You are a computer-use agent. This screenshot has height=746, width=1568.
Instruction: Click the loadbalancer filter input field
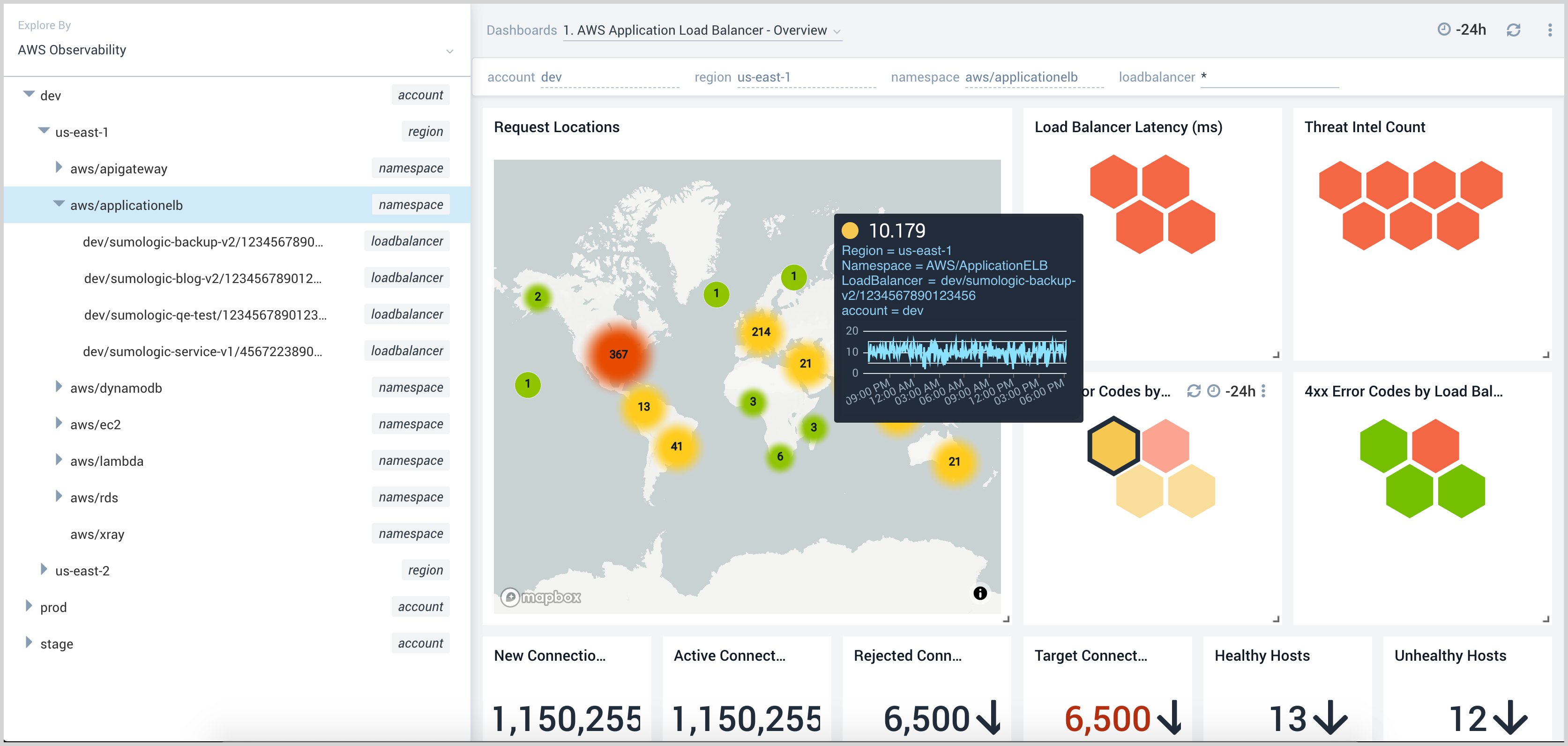[1269, 77]
